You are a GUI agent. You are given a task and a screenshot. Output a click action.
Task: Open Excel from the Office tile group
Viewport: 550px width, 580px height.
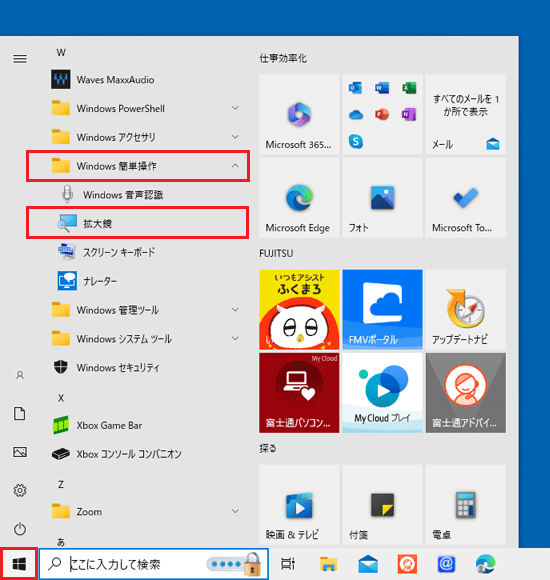(x=409, y=88)
